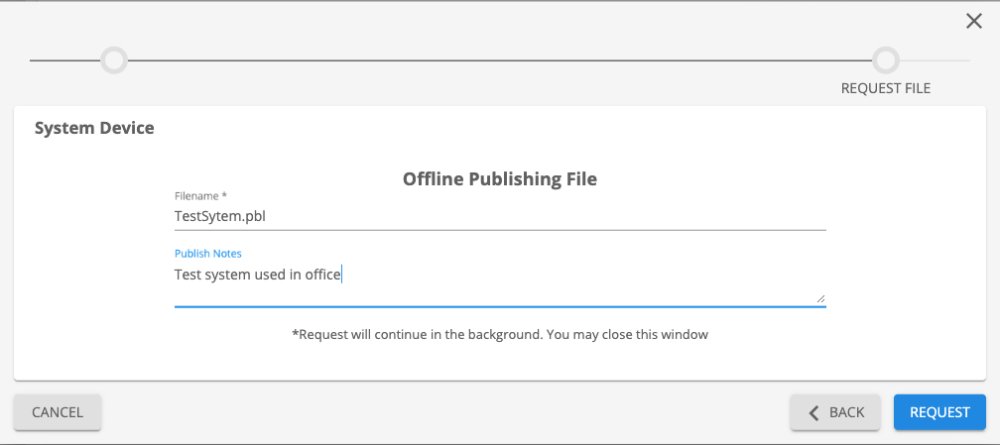Click the REQUEST FILE step label
Image resolution: width=1000 pixels, height=445 pixels.
pyautogui.click(x=885, y=88)
